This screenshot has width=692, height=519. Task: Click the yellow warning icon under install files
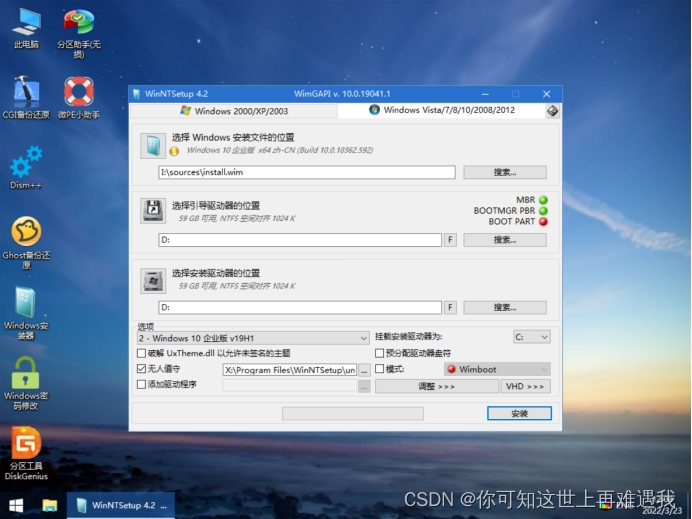tap(174, 151)
